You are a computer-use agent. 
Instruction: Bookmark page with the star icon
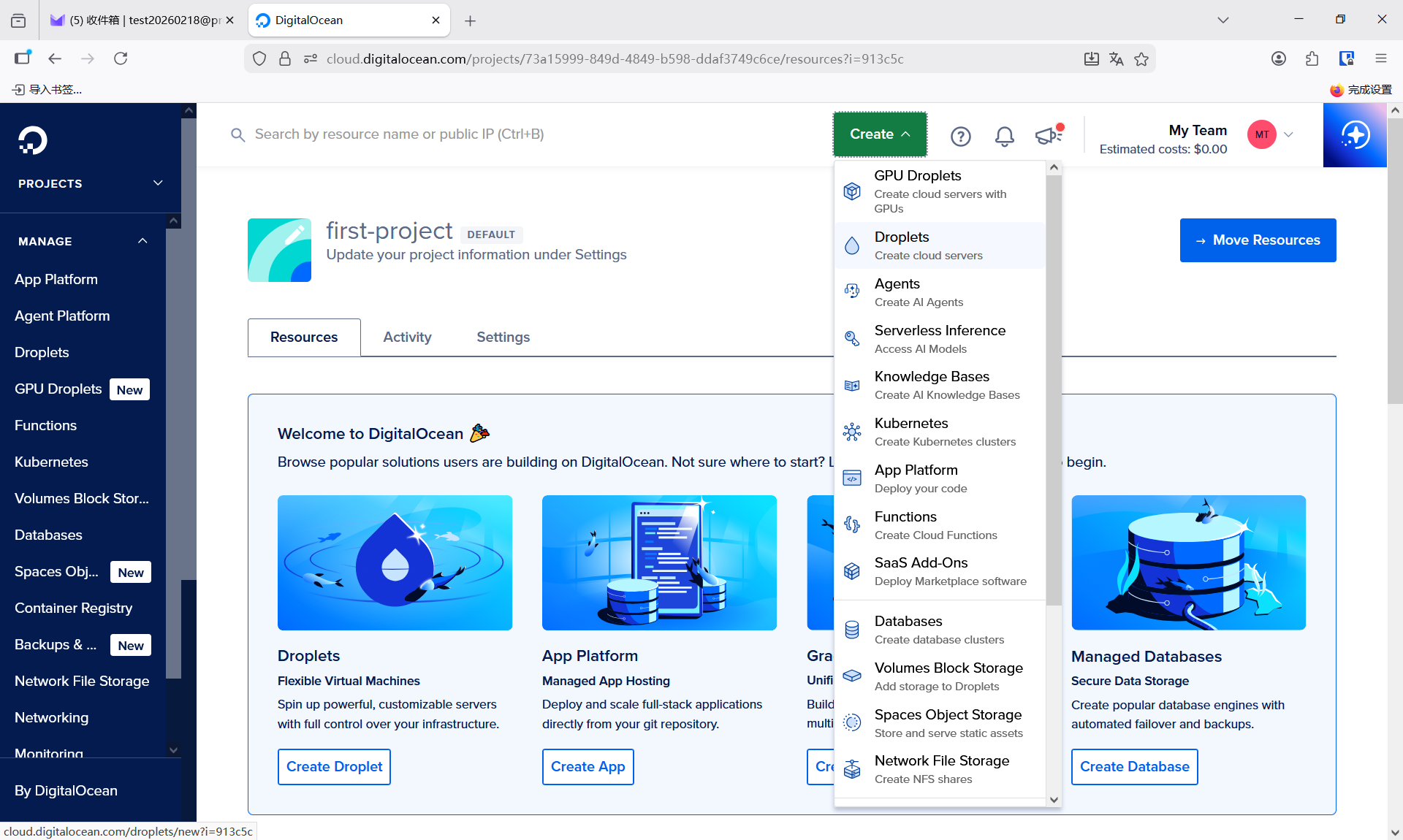[x=1141, y=59]
